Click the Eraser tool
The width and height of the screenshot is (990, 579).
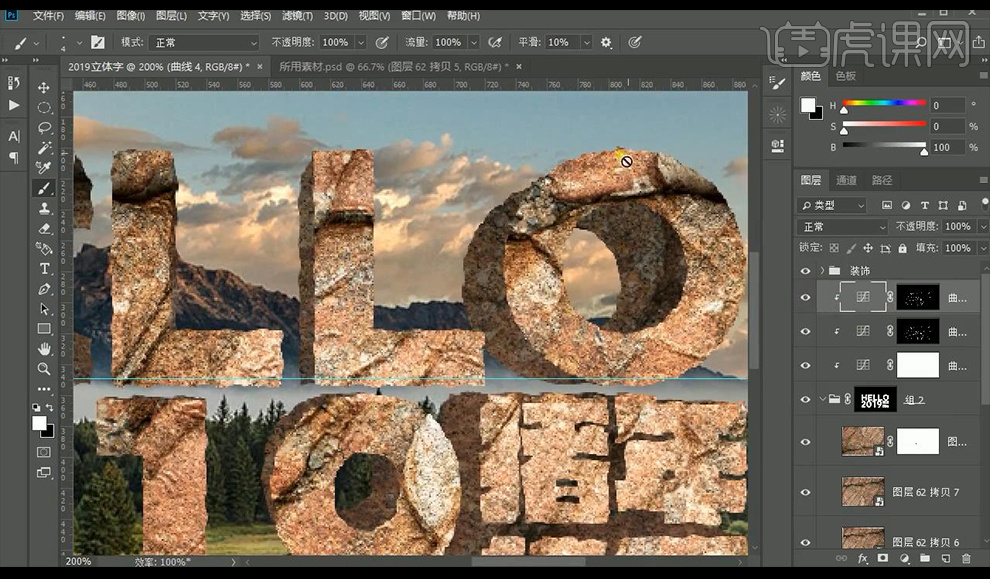point(44,229)
